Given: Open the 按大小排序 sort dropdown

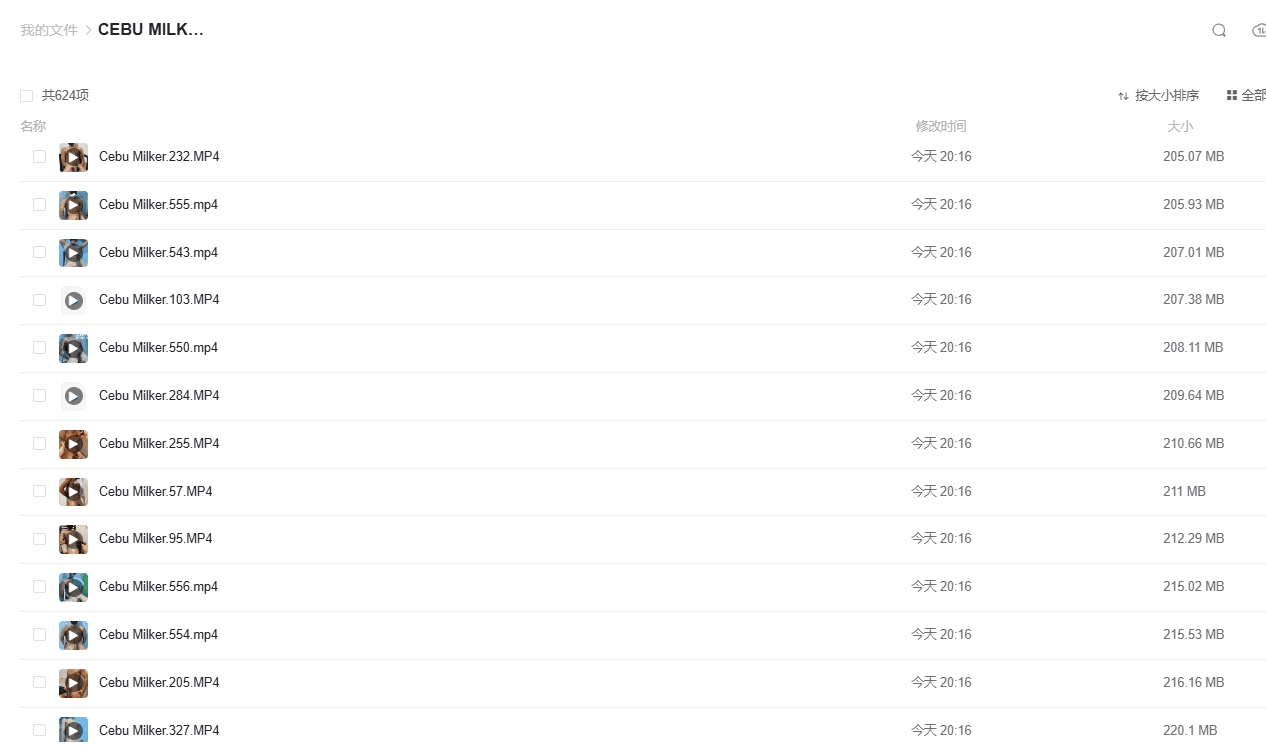Looking at the screenshot, I should tap(1166, 96).
